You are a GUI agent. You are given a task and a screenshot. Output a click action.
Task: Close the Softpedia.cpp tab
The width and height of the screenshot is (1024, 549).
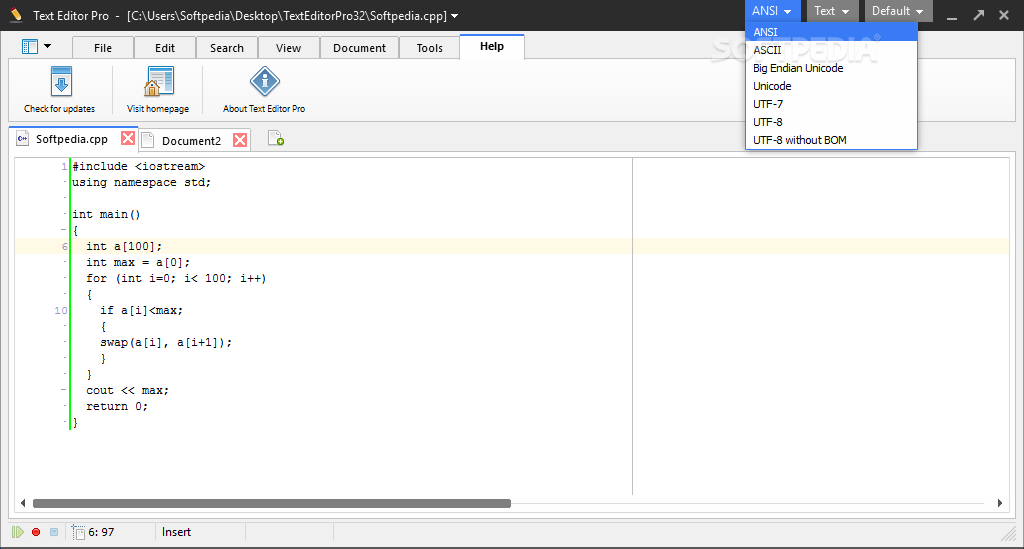pyautogui.click(x=128, y=138)
